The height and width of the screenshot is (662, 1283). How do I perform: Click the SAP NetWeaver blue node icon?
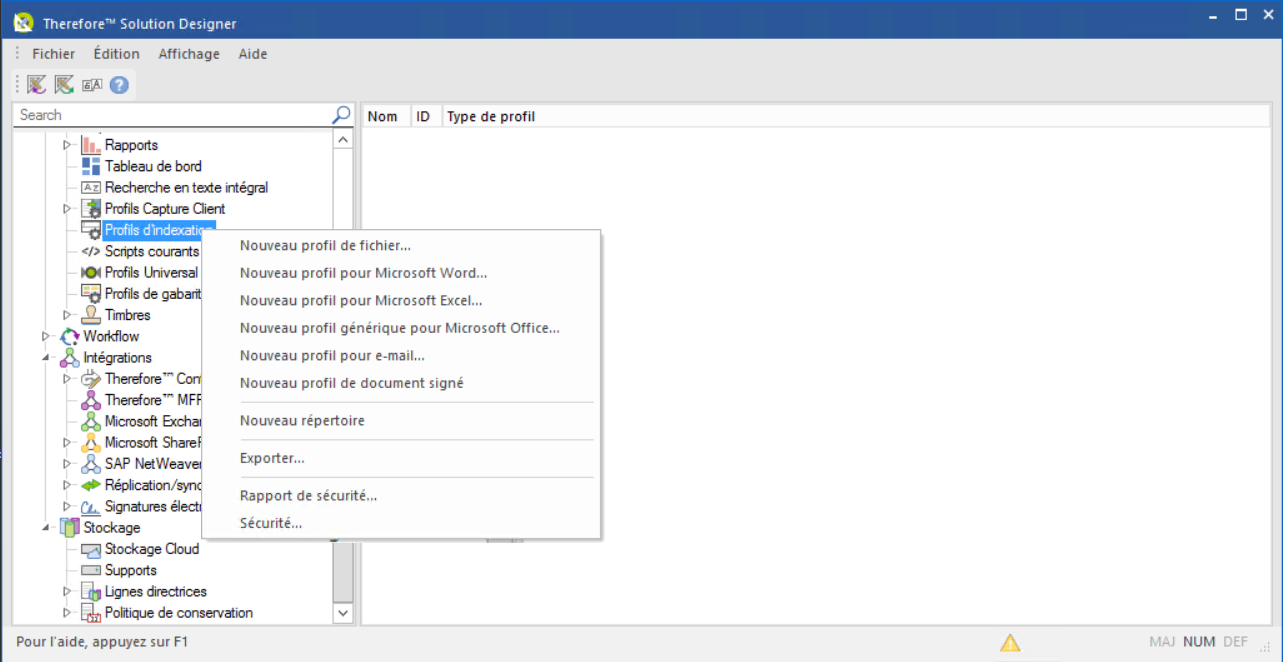[x=91, y=464]
